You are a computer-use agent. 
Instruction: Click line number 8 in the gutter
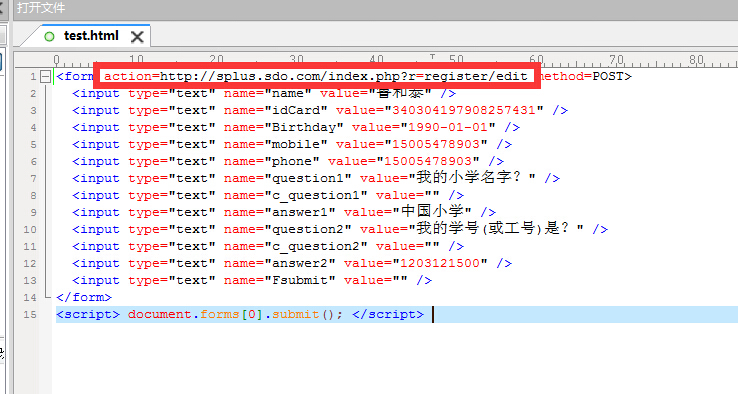pos(33,195)
